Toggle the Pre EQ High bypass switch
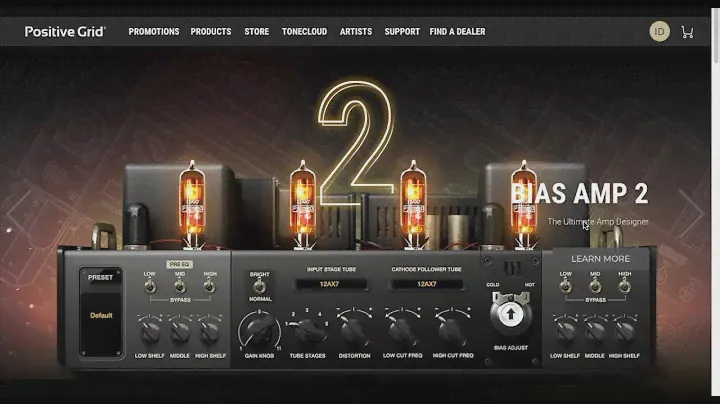 (210, 286)
